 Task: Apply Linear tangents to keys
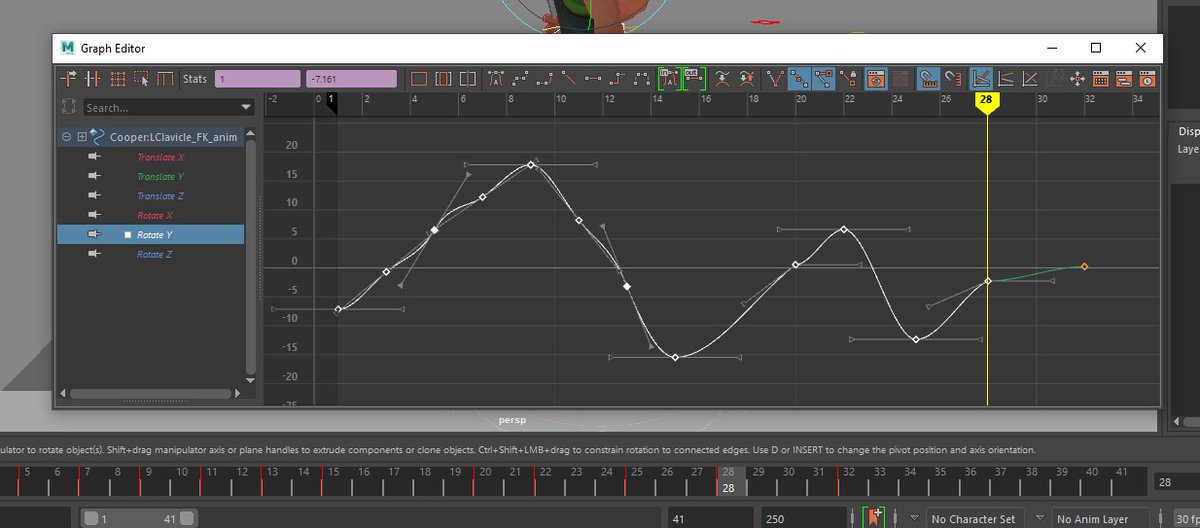tap(569, 78)
